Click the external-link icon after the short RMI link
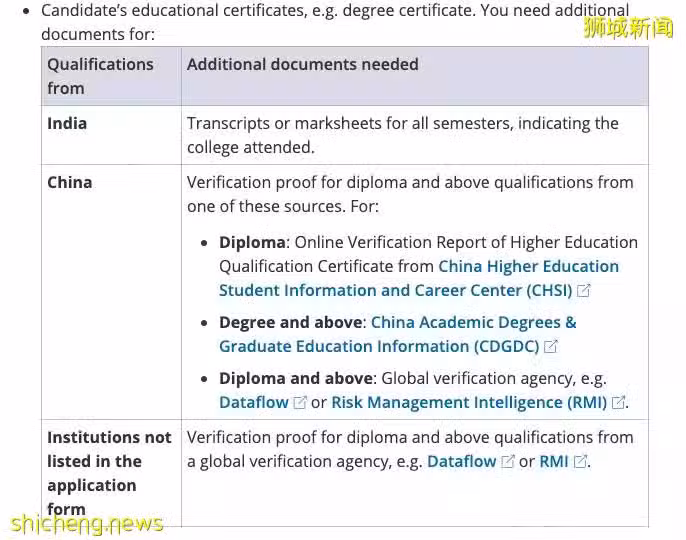This screenshot has width=686, height=540. click(x=580, y=462)
